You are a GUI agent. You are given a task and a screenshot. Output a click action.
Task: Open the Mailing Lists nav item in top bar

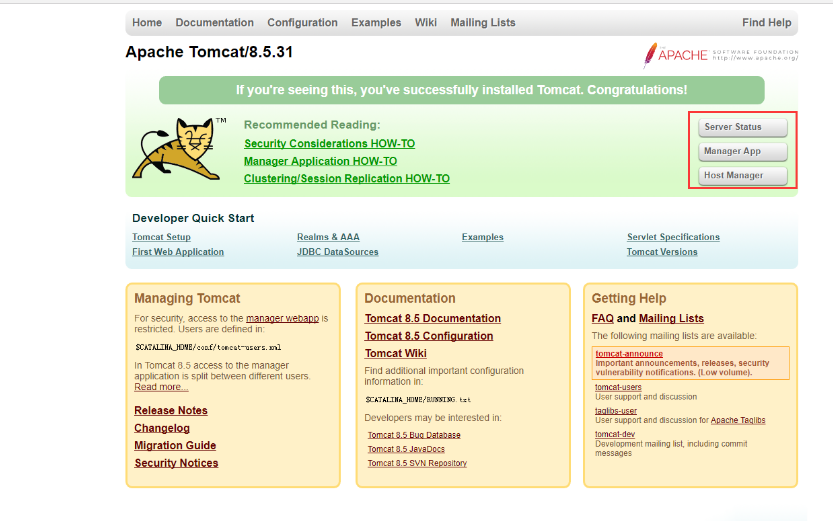483,22
